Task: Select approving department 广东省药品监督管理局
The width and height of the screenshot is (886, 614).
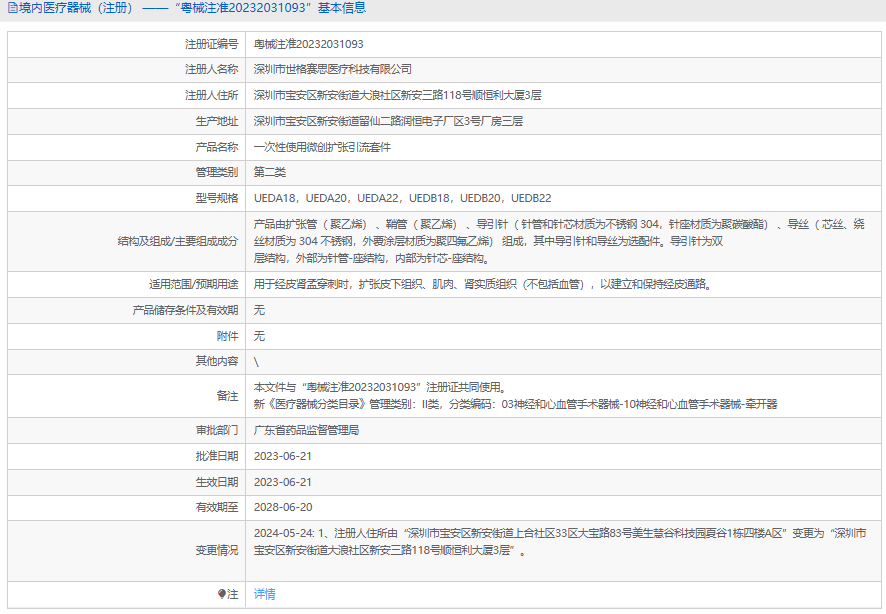Action: [306, 430]
